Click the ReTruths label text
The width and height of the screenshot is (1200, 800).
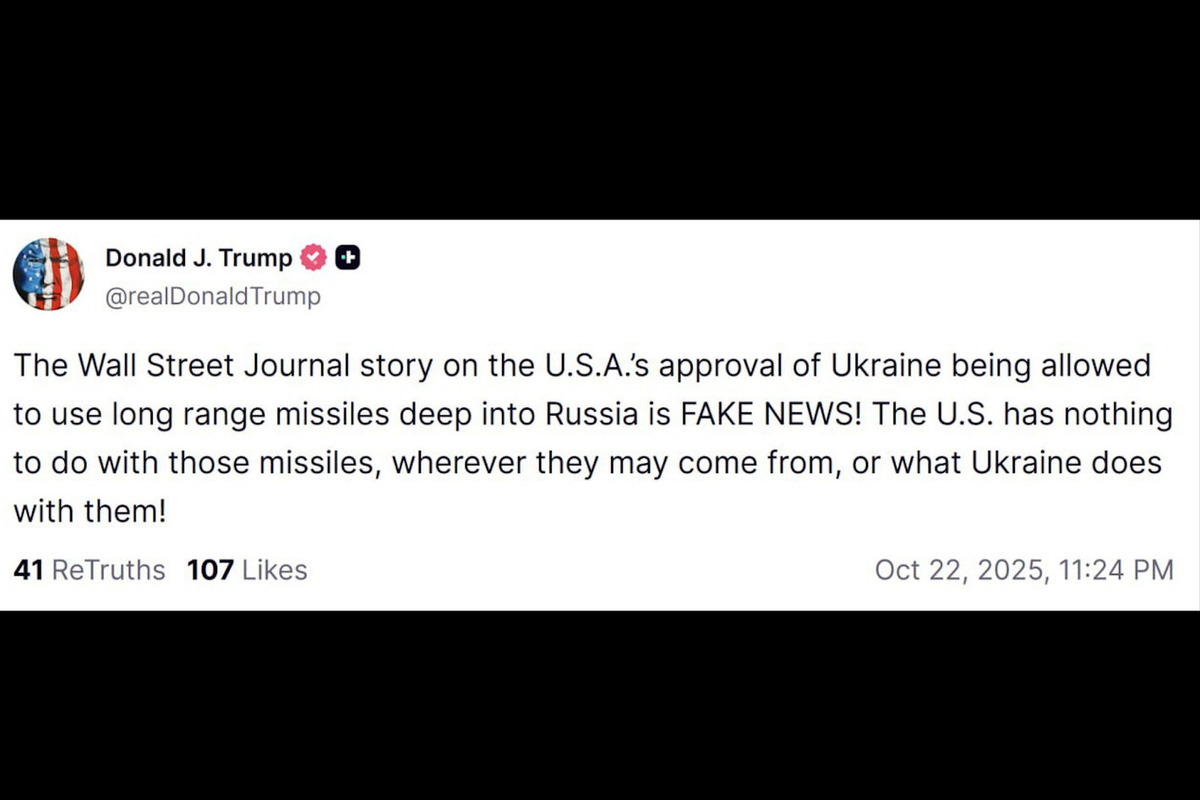click(x=109, y=569)
